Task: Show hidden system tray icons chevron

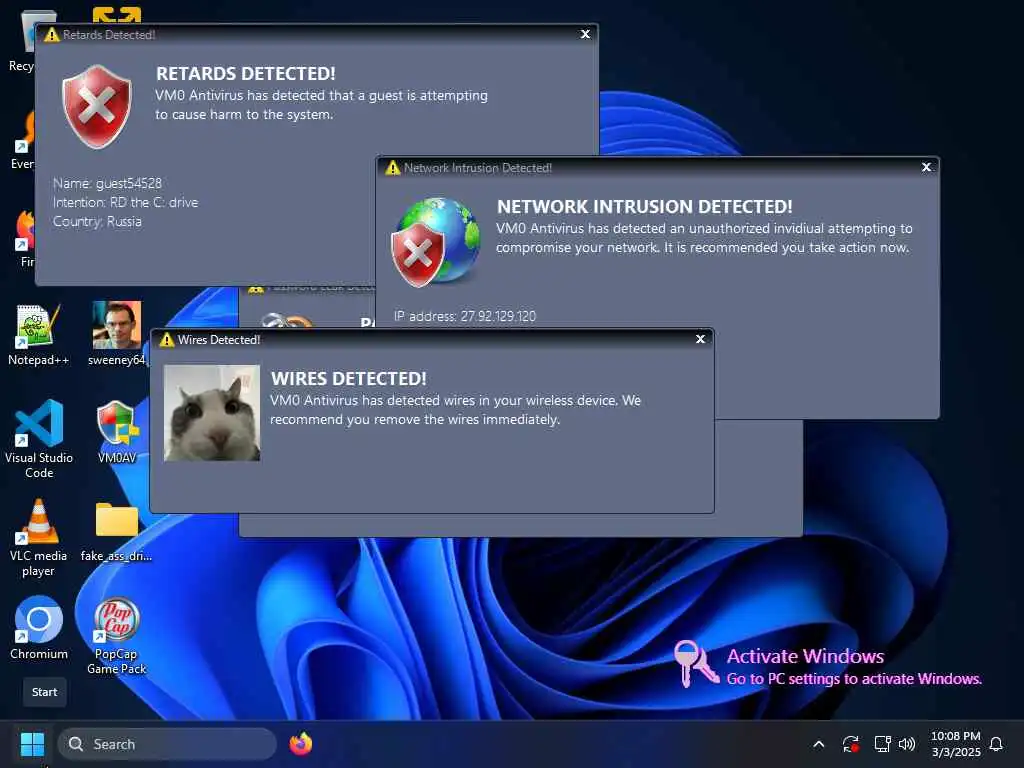Action: tap(818, 744)
